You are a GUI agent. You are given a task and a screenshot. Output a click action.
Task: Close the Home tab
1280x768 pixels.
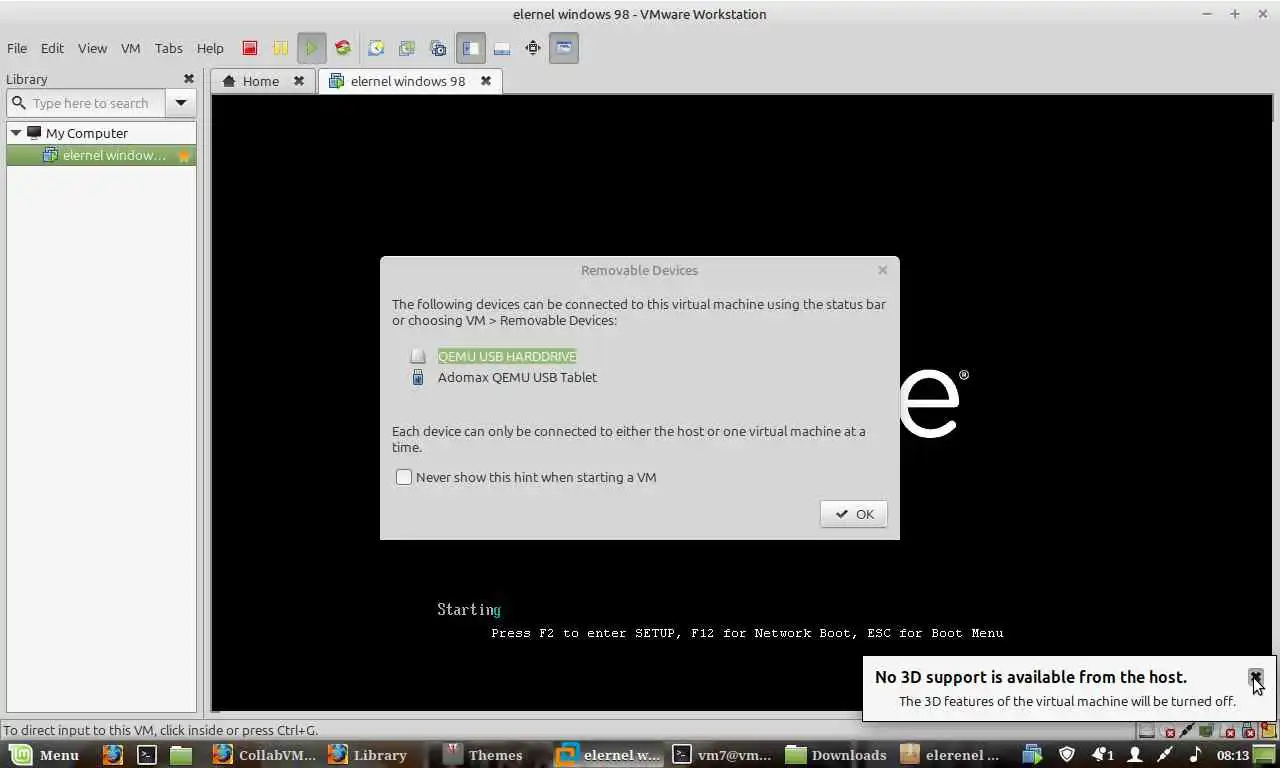[x=298, y=81]
